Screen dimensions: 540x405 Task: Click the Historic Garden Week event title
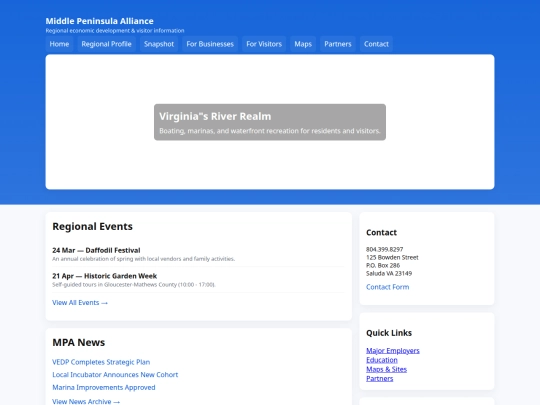pos(104,276)
